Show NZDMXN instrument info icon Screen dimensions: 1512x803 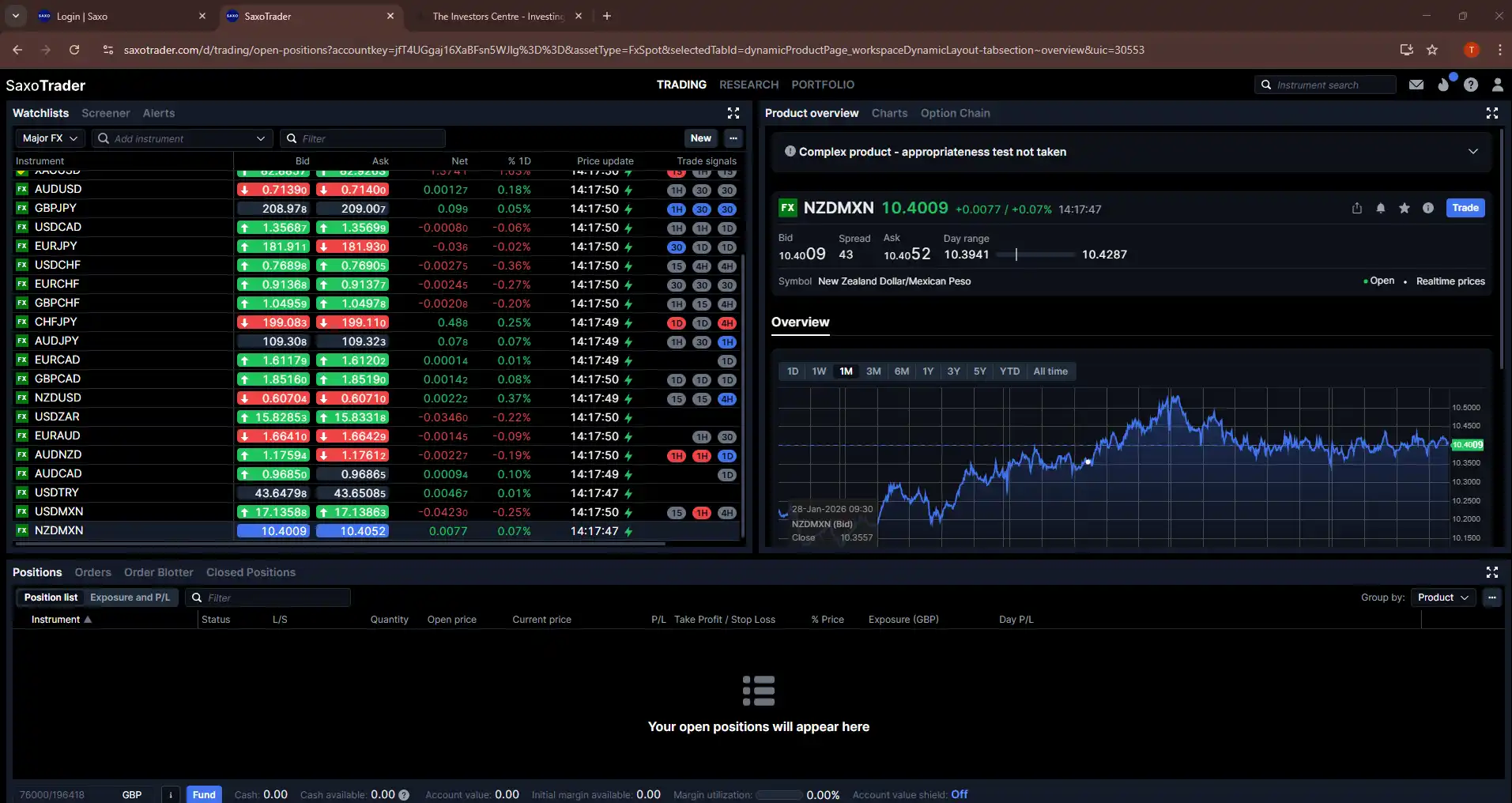[x=1428, y=208]
